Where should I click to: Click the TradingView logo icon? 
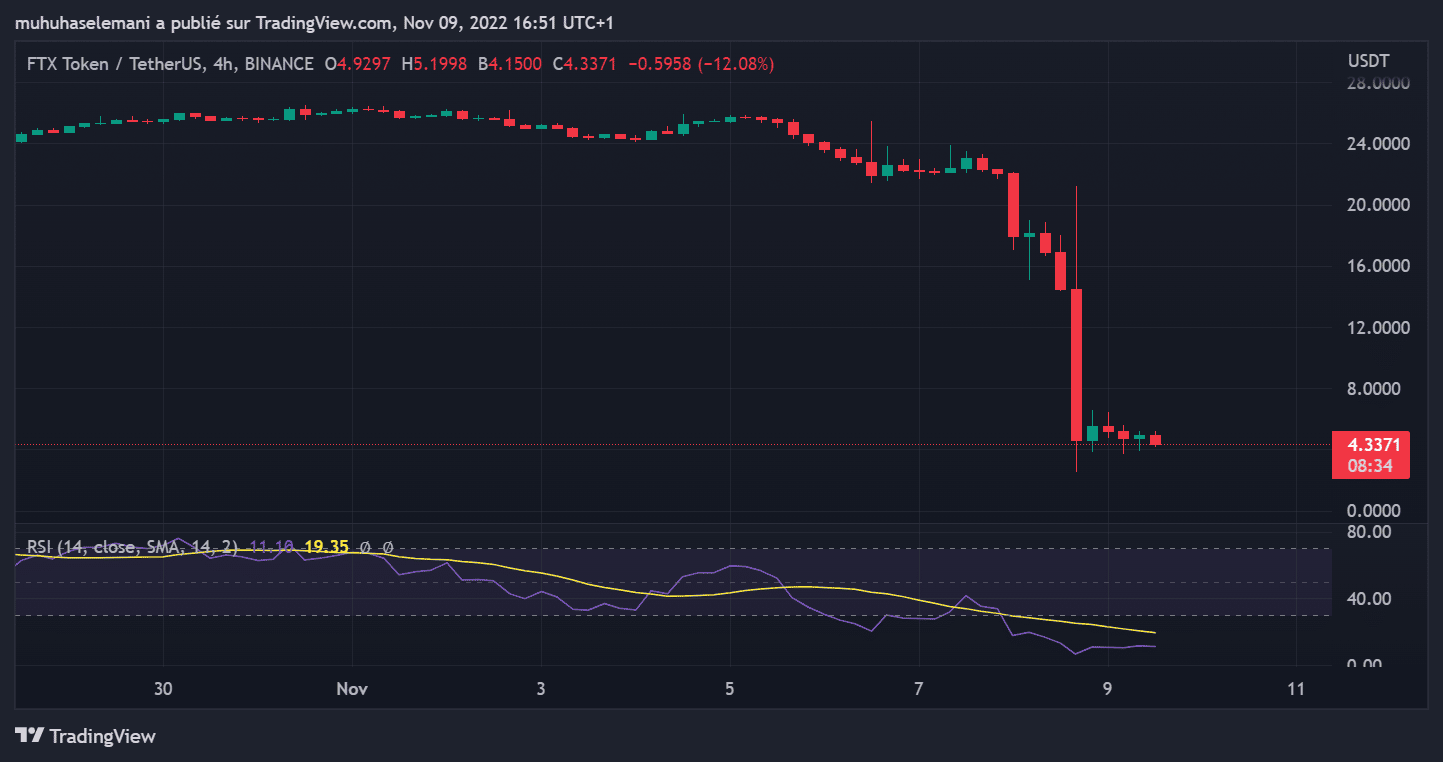[30, 736]
